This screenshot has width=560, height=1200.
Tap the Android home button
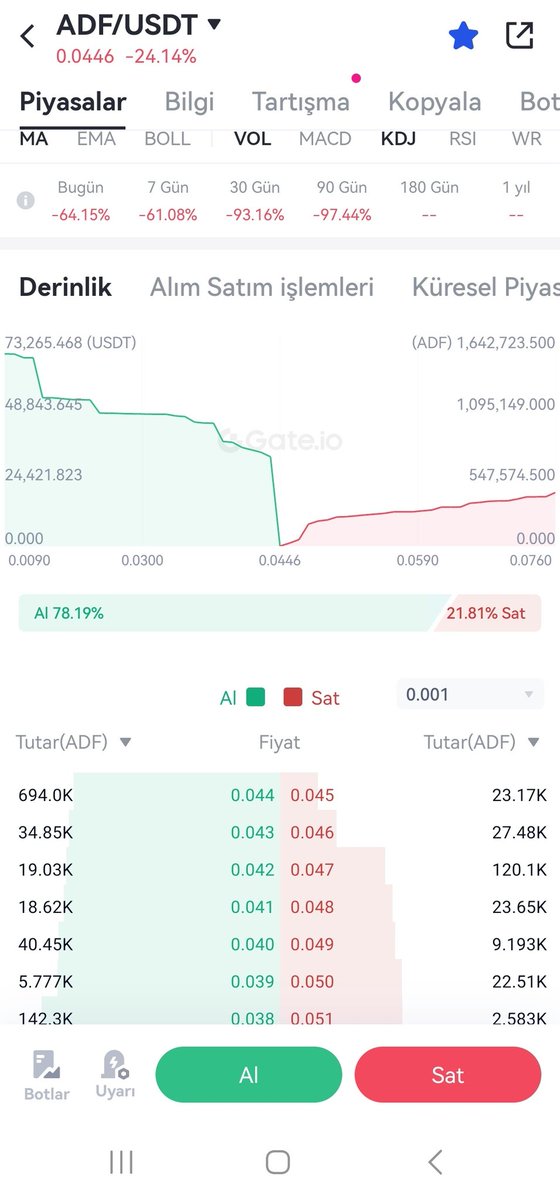click(278, 1162)
